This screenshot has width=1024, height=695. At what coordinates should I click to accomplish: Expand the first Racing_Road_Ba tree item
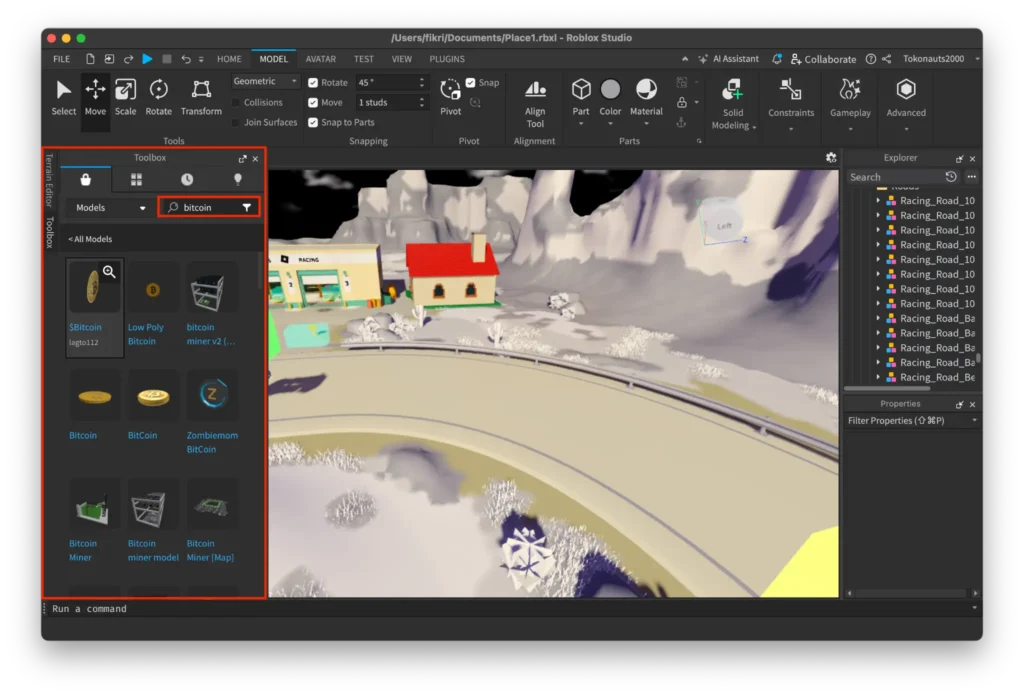tap(878, 318)
